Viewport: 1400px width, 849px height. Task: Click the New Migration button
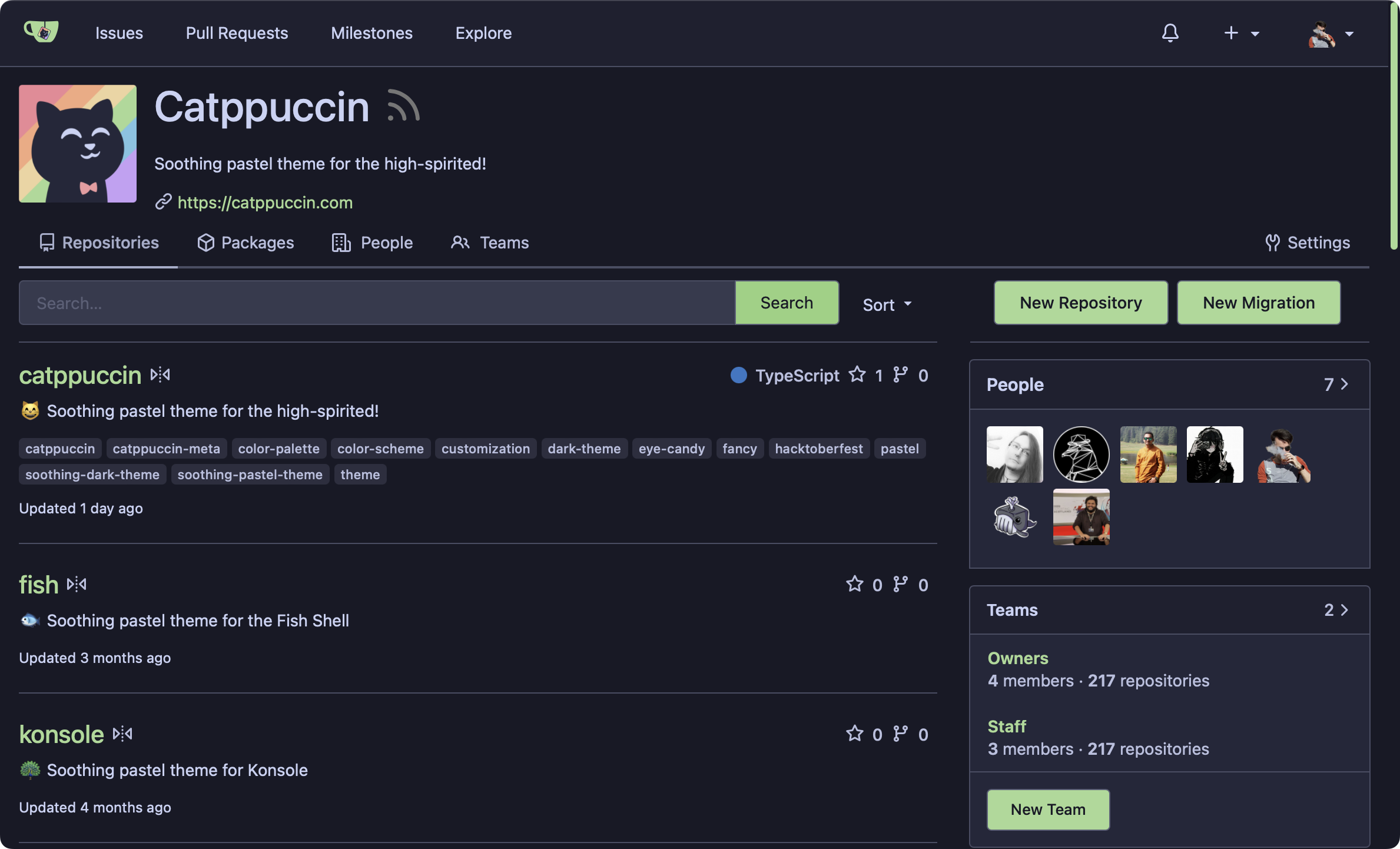coord(1258,303)
